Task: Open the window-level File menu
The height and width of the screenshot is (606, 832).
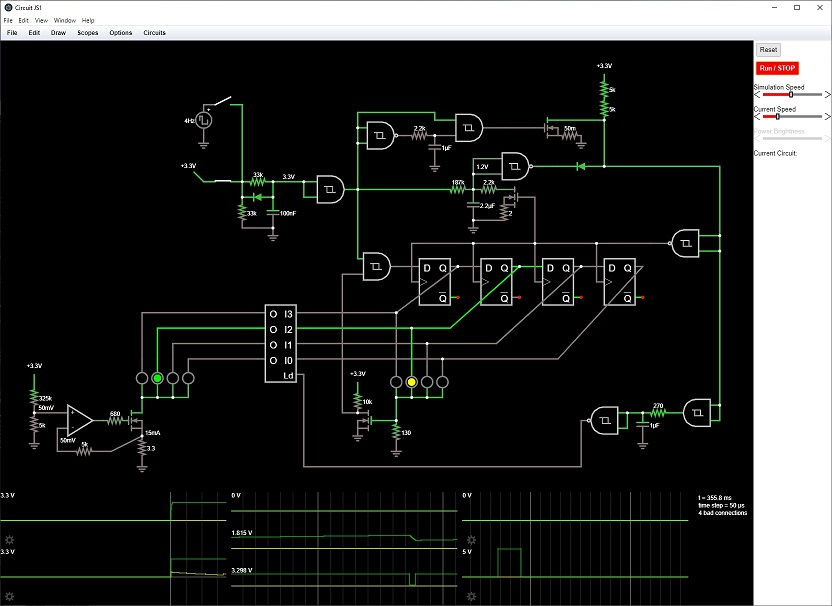Action: tap(8, 20)
